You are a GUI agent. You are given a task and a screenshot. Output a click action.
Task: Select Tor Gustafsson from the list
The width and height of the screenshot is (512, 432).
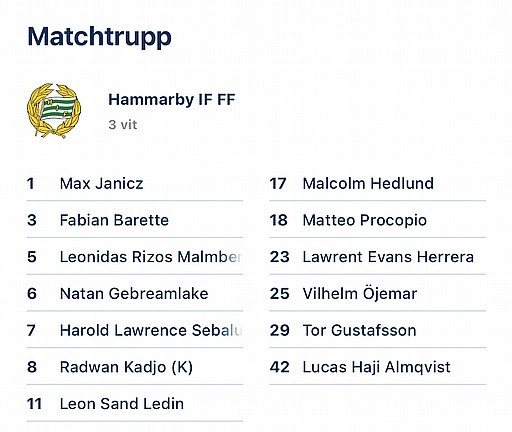coord(377,330)
